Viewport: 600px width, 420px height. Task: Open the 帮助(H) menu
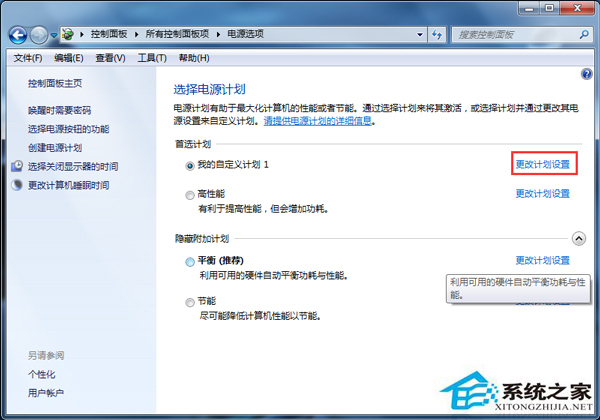pyautogui.click(x=194, y=58)
